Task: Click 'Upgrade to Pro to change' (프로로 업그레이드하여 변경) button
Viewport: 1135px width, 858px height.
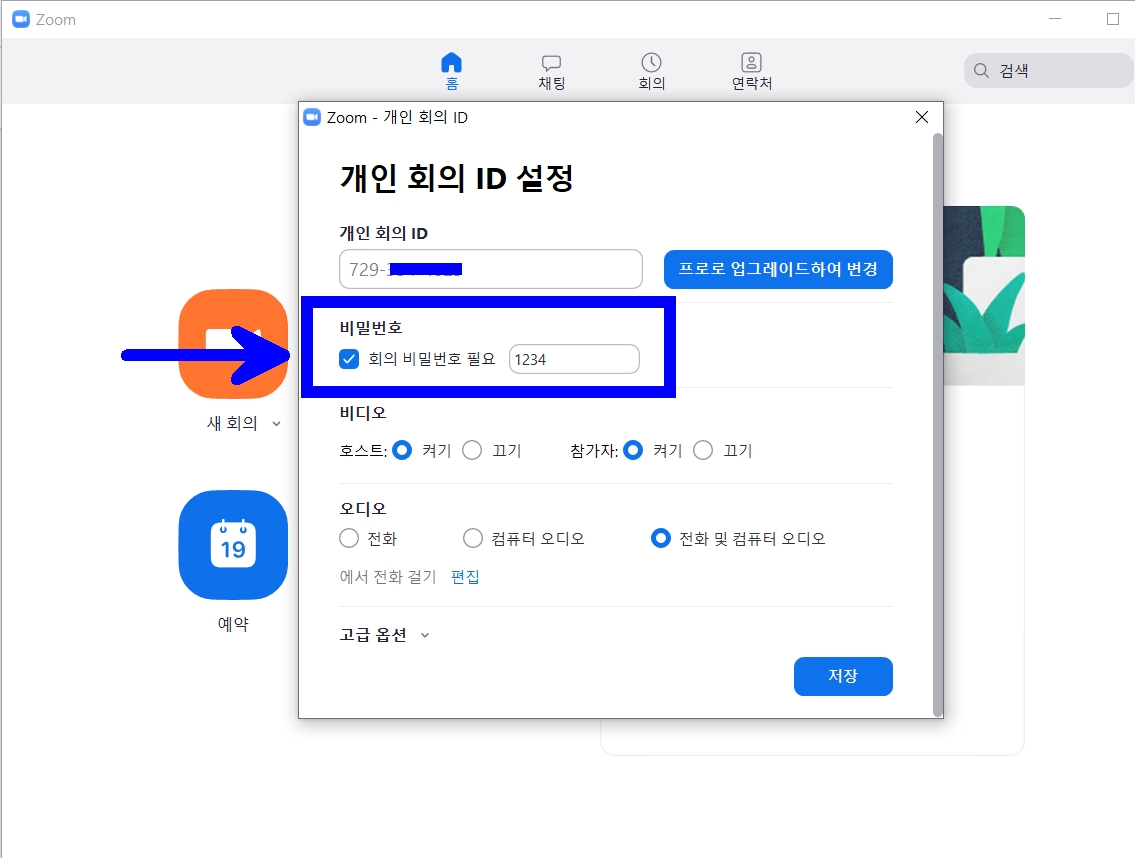Action: click(778, 269)
